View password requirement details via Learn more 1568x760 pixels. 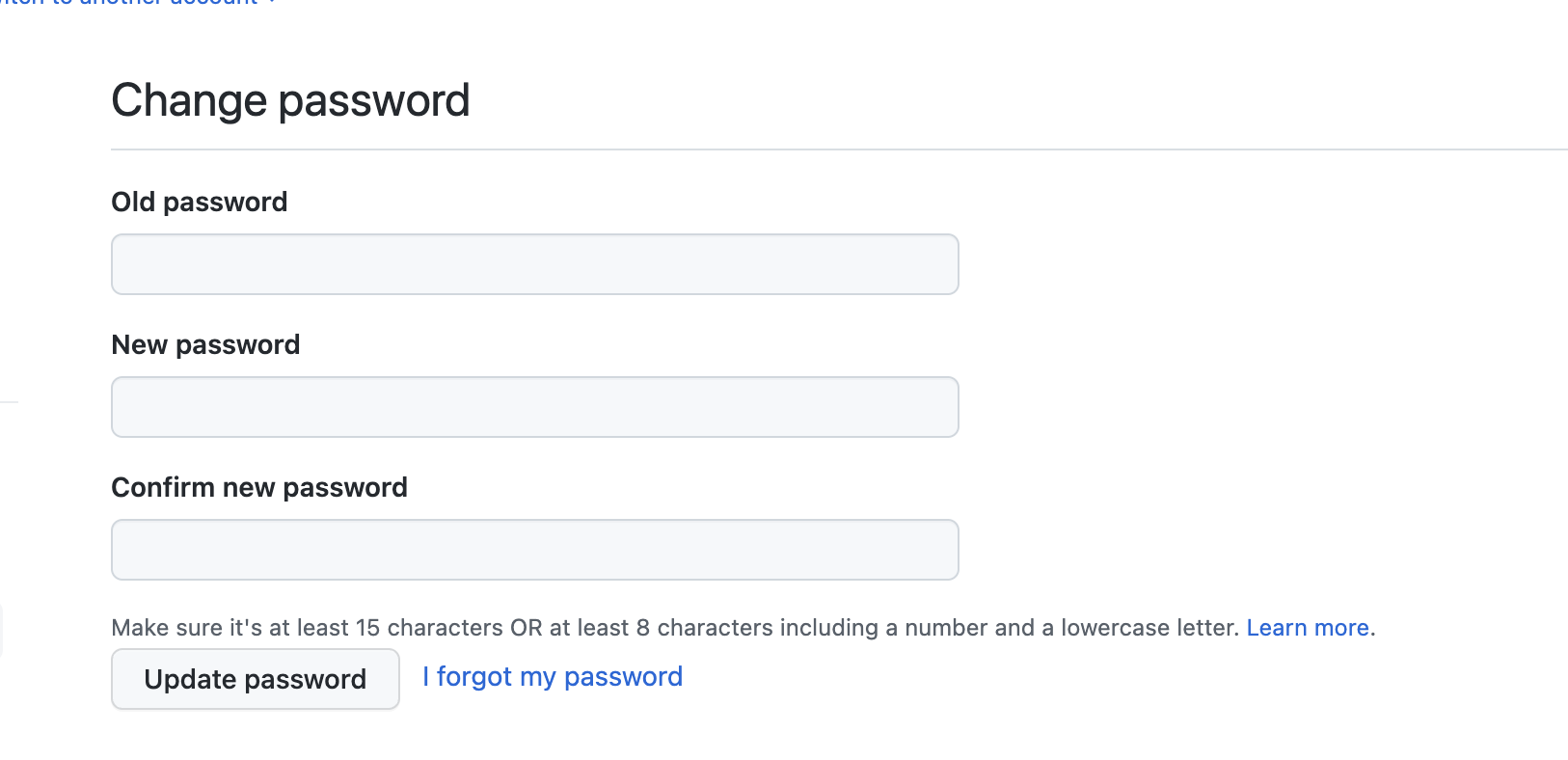coord(1307,627)
